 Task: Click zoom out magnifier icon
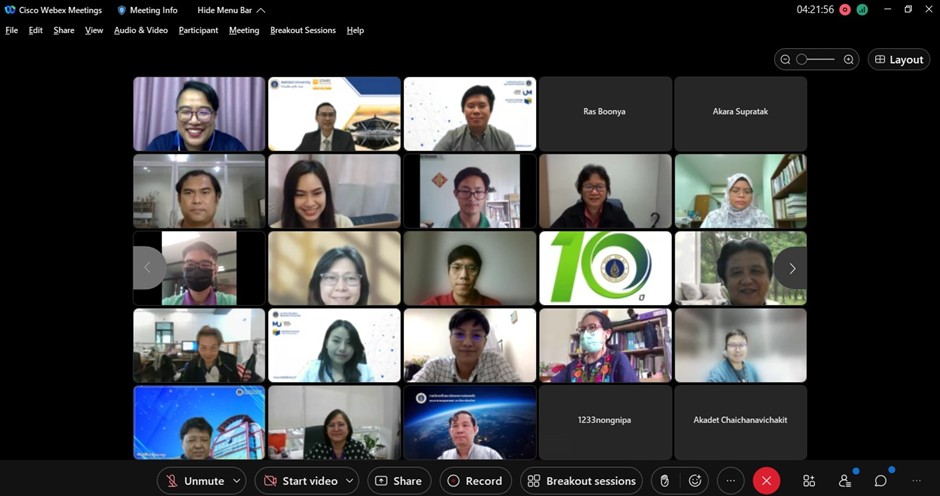click(785, 60)
